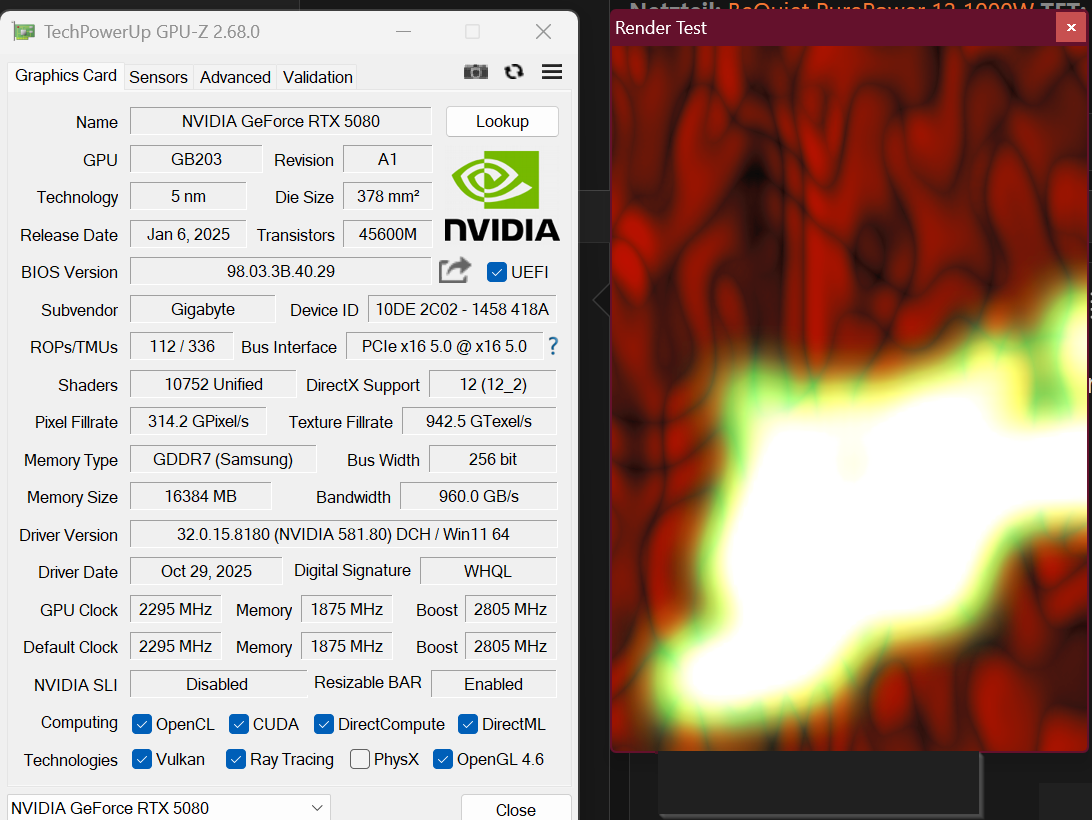Switch to the Sensors tab
Screen dimensions: 1092x820
[x=158, y=77]
